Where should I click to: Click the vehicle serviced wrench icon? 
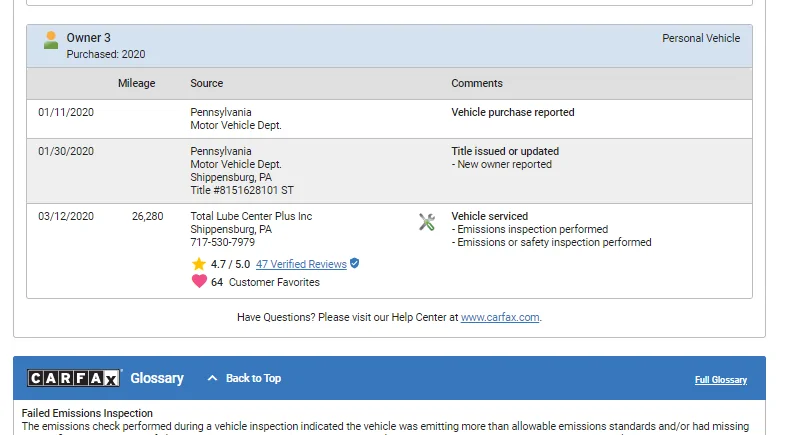(427, 222)
